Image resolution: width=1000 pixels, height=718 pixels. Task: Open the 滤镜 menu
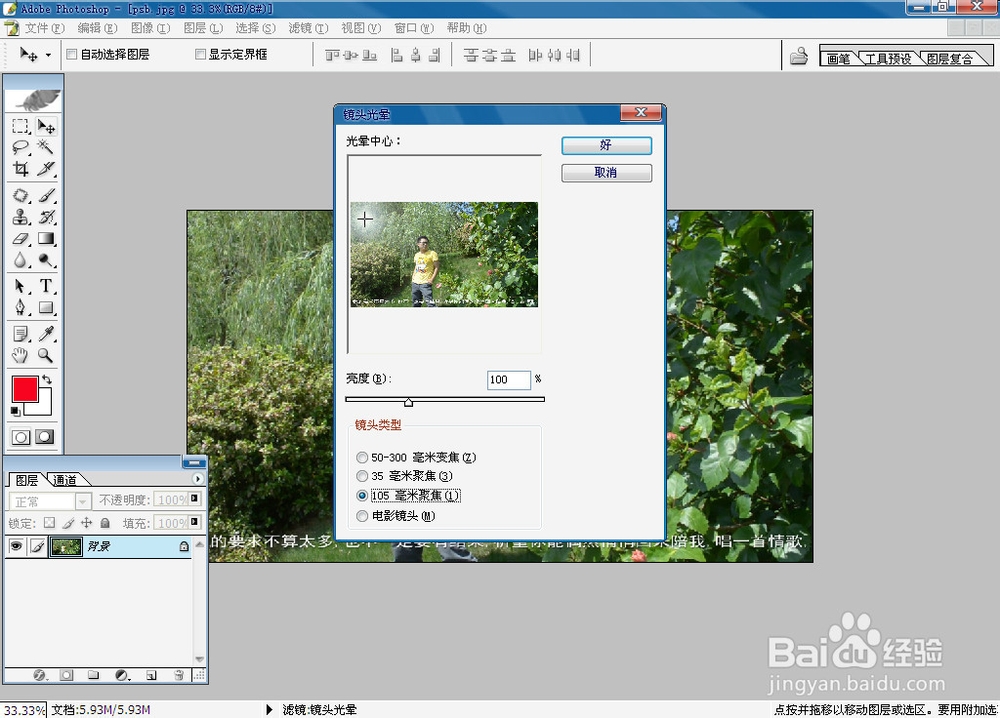click(307, 28)
